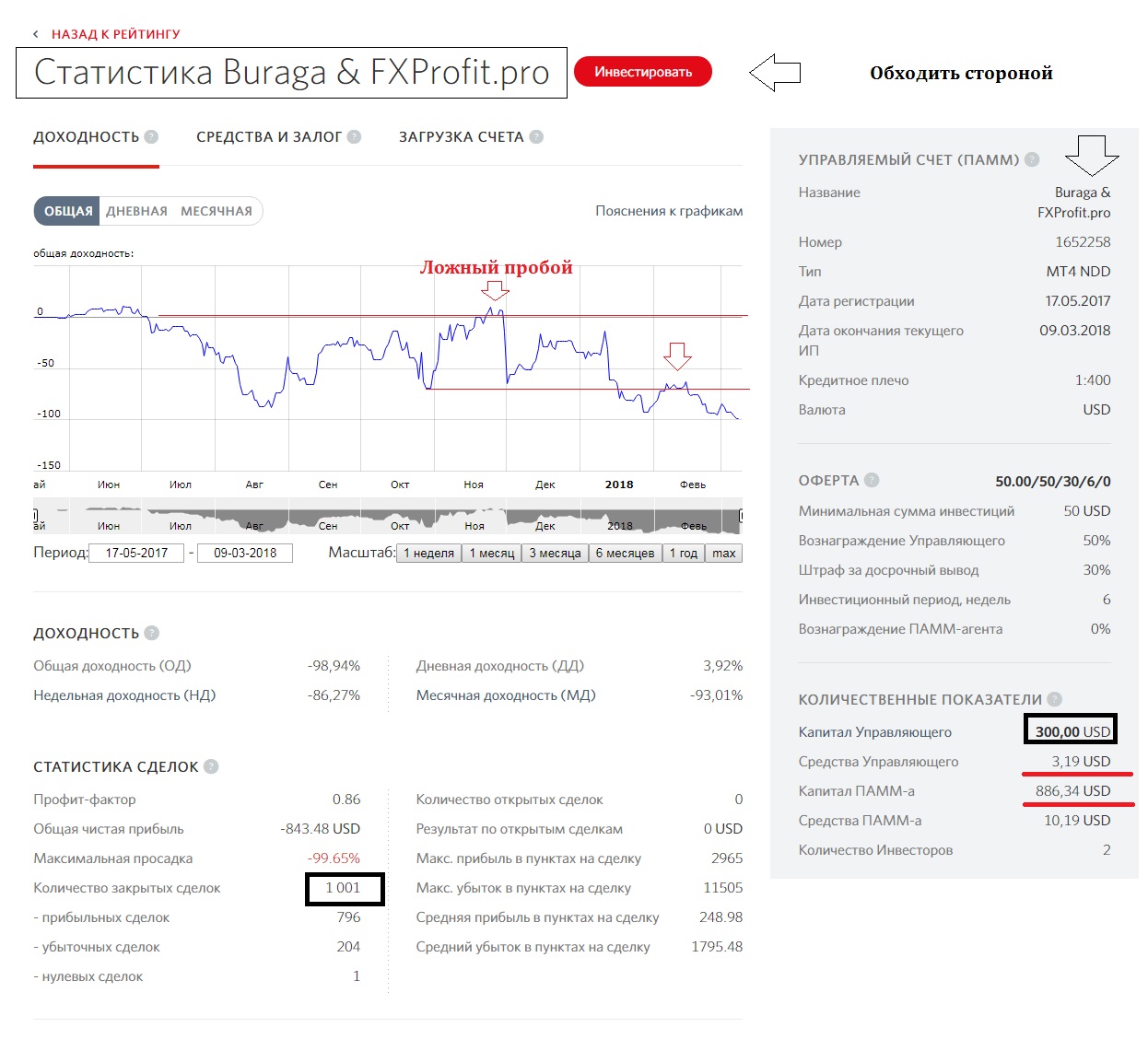Image resolution: width=1148 pixels, height=1039 pixels.
Task: Click the МТ4 NDD type value
Action: (1078, 272)
